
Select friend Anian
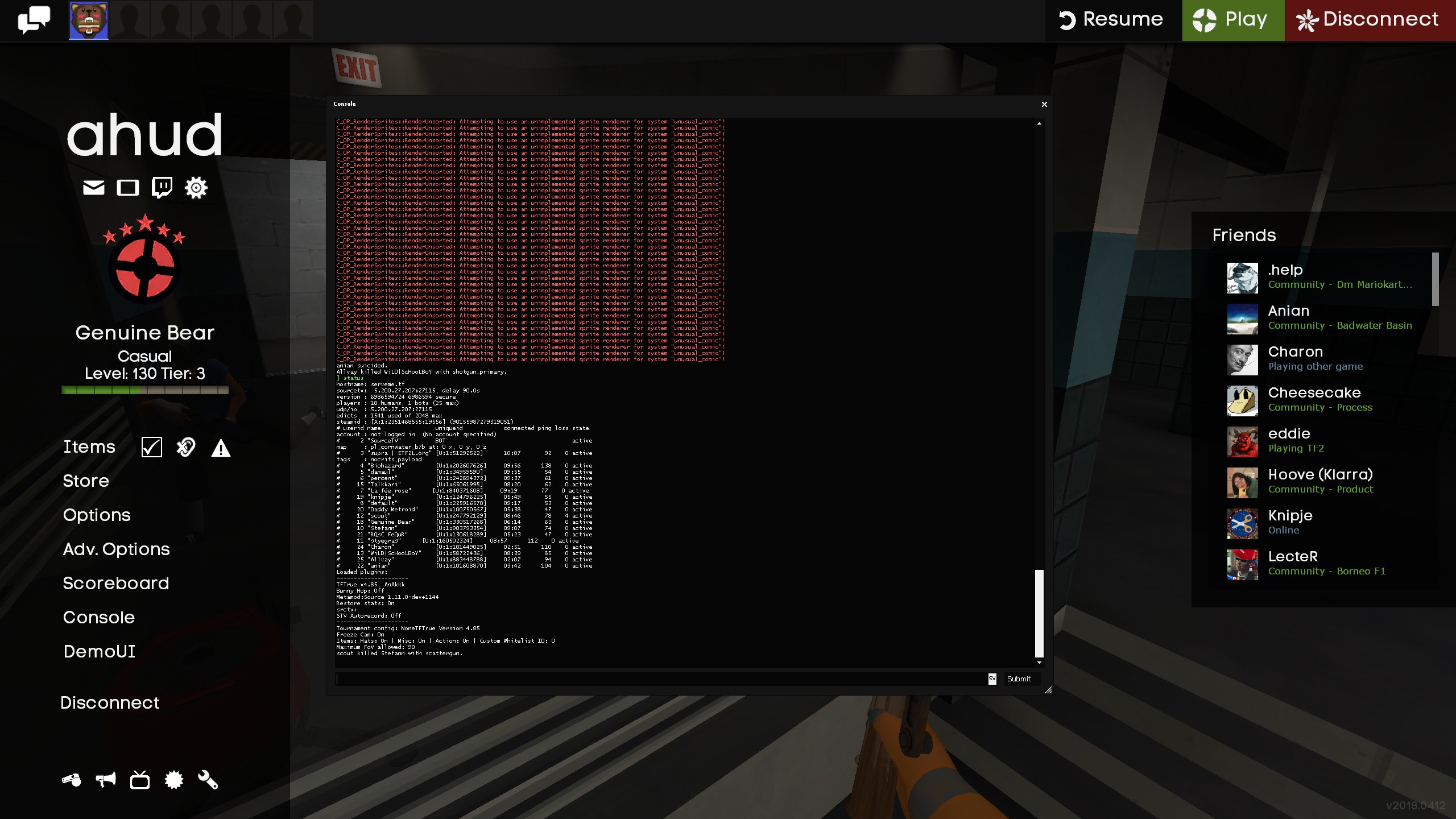point(1328,318)
